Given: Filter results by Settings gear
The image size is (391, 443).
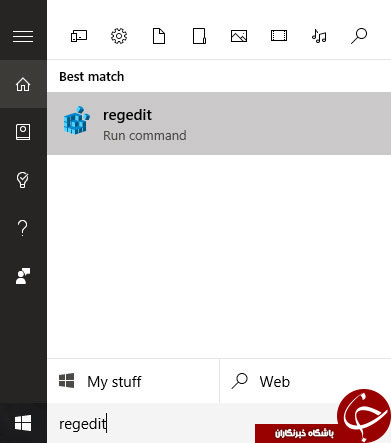Looking at the screenshot, I should click(x=119, y=36).
